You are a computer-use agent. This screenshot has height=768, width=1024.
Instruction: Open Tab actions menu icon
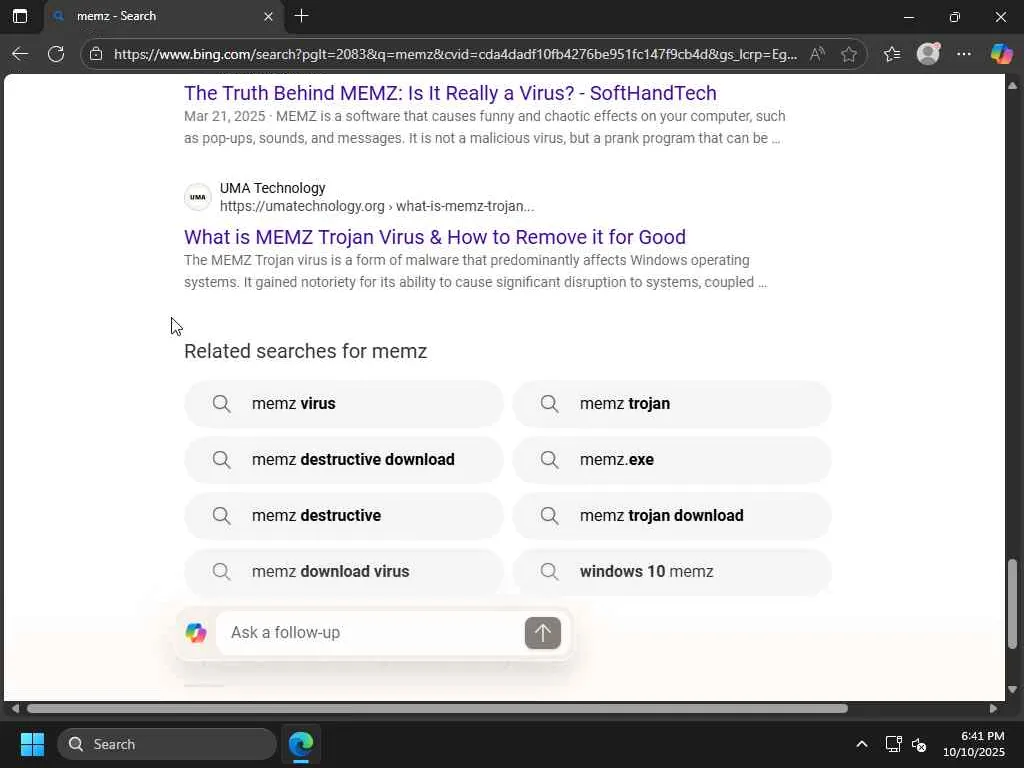click(20, 16)
